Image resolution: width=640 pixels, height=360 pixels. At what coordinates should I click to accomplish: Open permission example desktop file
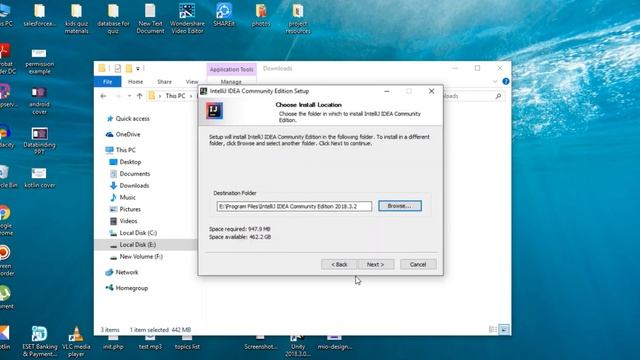(x=39, y=61)
